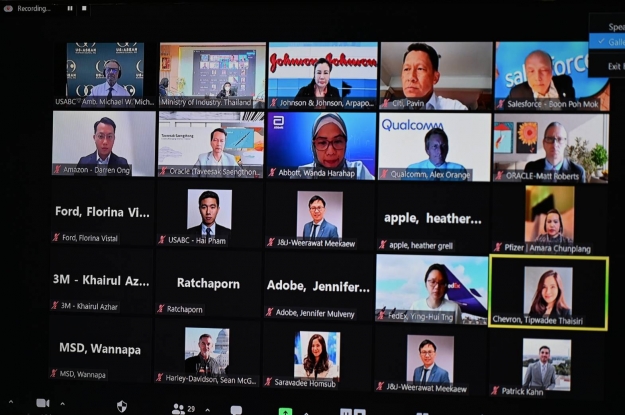Click muted mic icon beside Abbott, Wanda Harahap

272,173
